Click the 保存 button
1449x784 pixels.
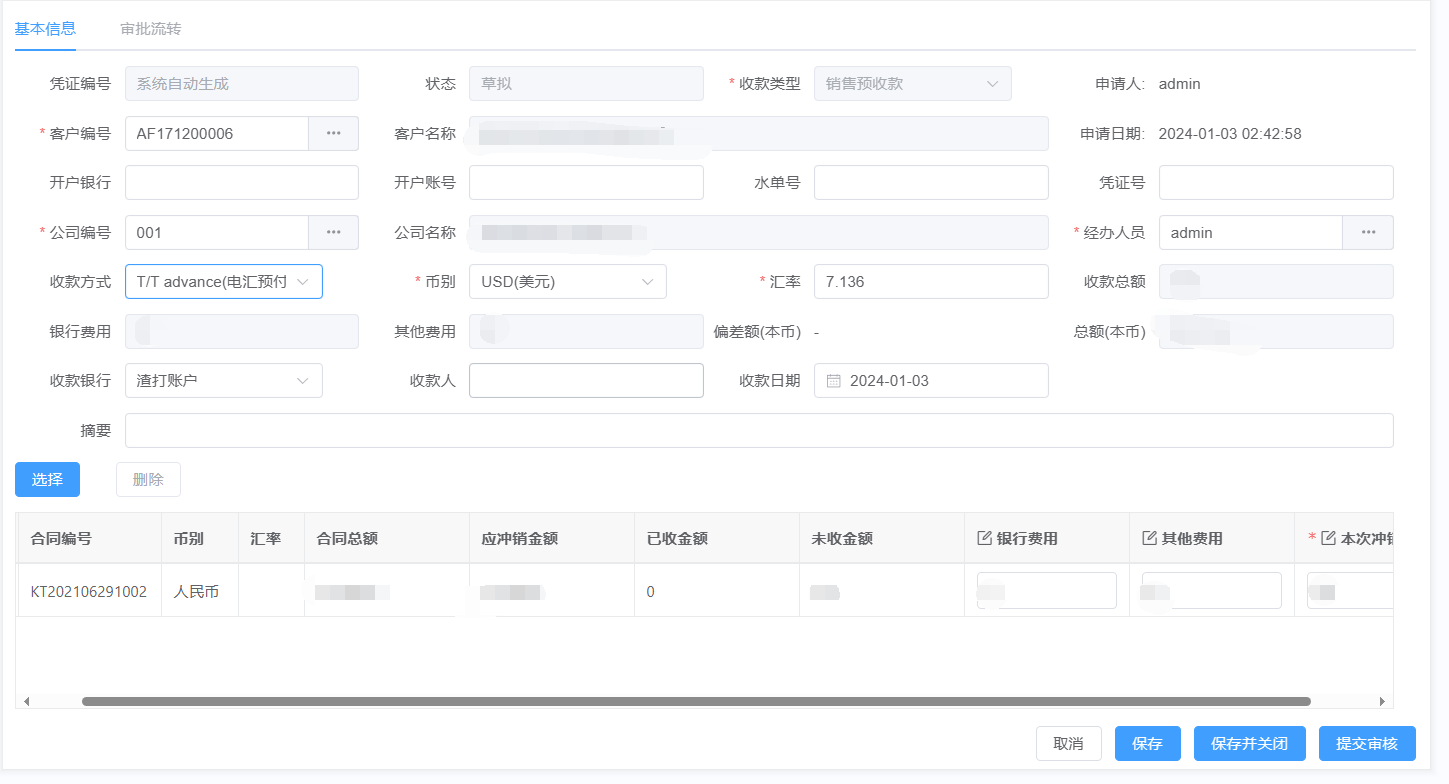(x=1148, y=744)
